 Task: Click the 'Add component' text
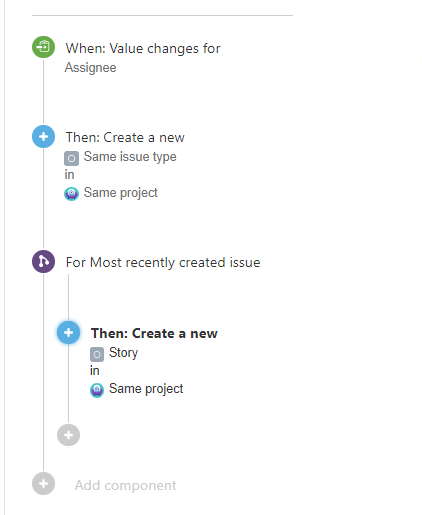tap(125, 485)
